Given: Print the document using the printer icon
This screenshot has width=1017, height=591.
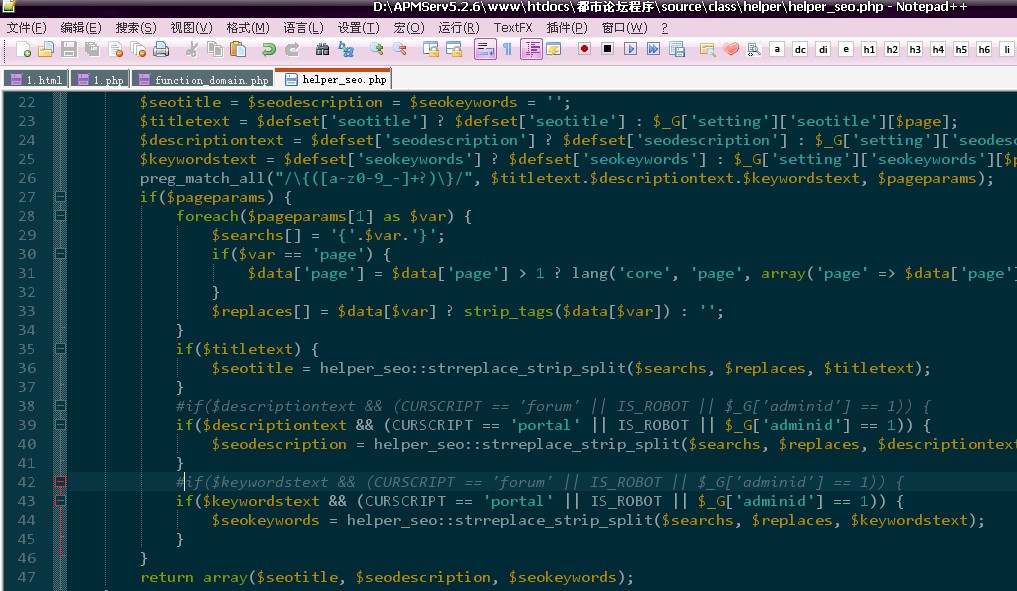Looking at the screenshot, I should coord(161,49).
